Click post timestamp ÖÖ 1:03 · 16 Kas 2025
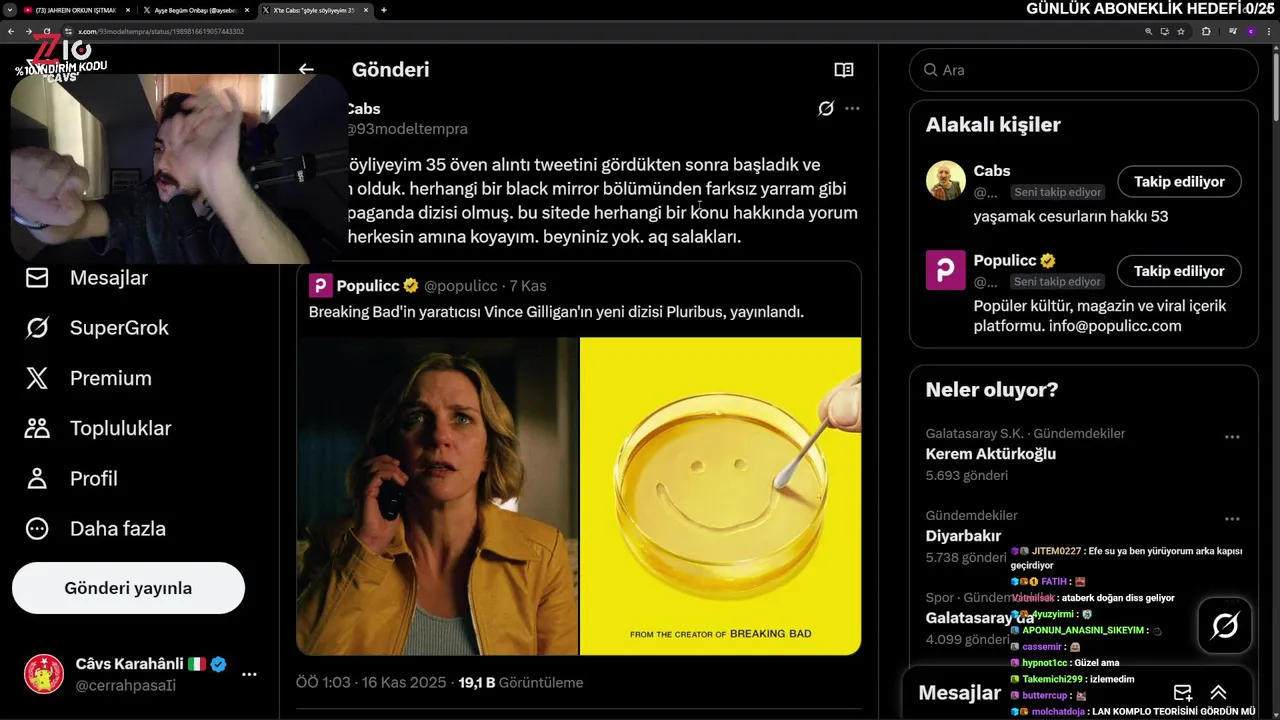The height and width of the screenshot is (720, 1280). (370, 683)
